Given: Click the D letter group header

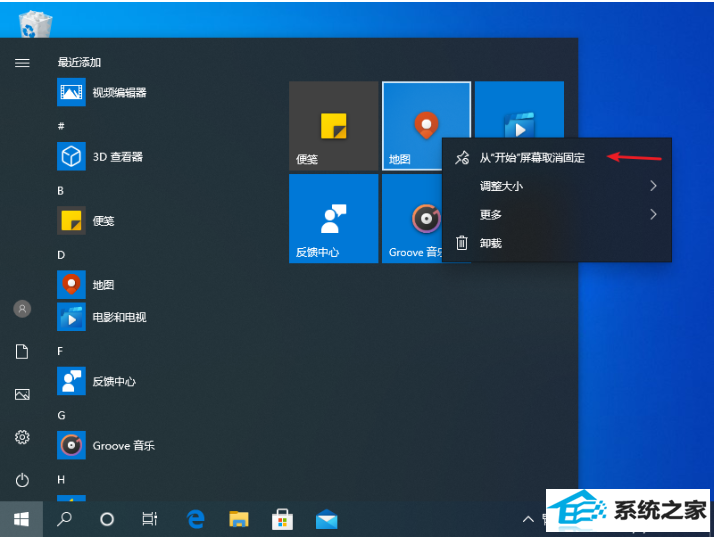Looking at the screenshot, I should click(61, 255).
